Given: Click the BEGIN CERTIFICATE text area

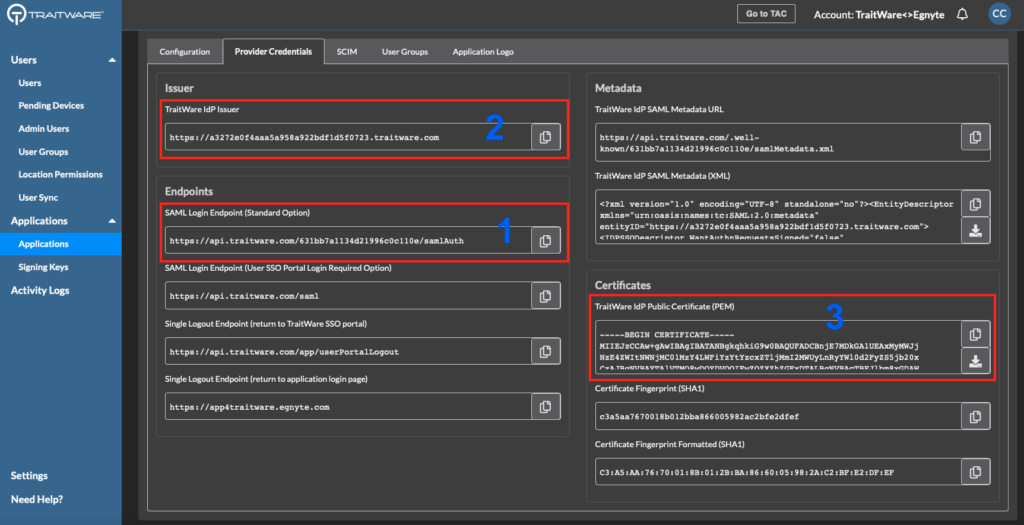Looking at the screenshot, I should pyautogui.click(x=778, y=347).
